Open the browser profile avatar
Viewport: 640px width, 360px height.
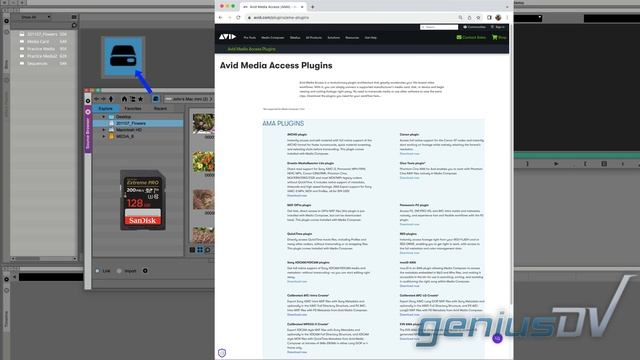pos(498,18)
